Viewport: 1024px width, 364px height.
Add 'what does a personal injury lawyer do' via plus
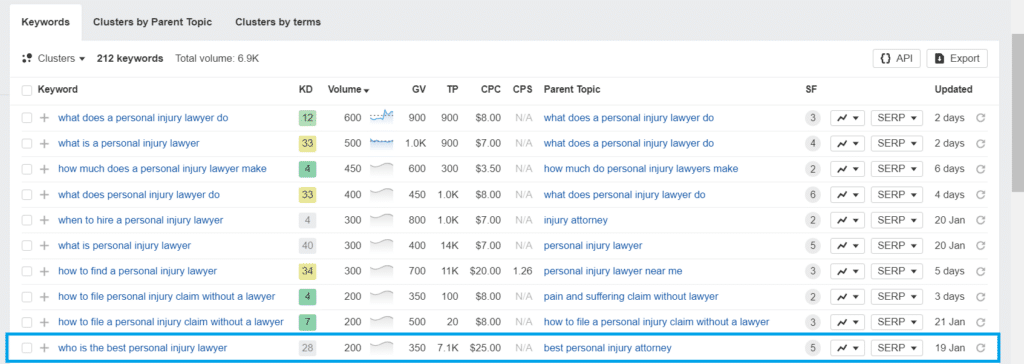44,118
